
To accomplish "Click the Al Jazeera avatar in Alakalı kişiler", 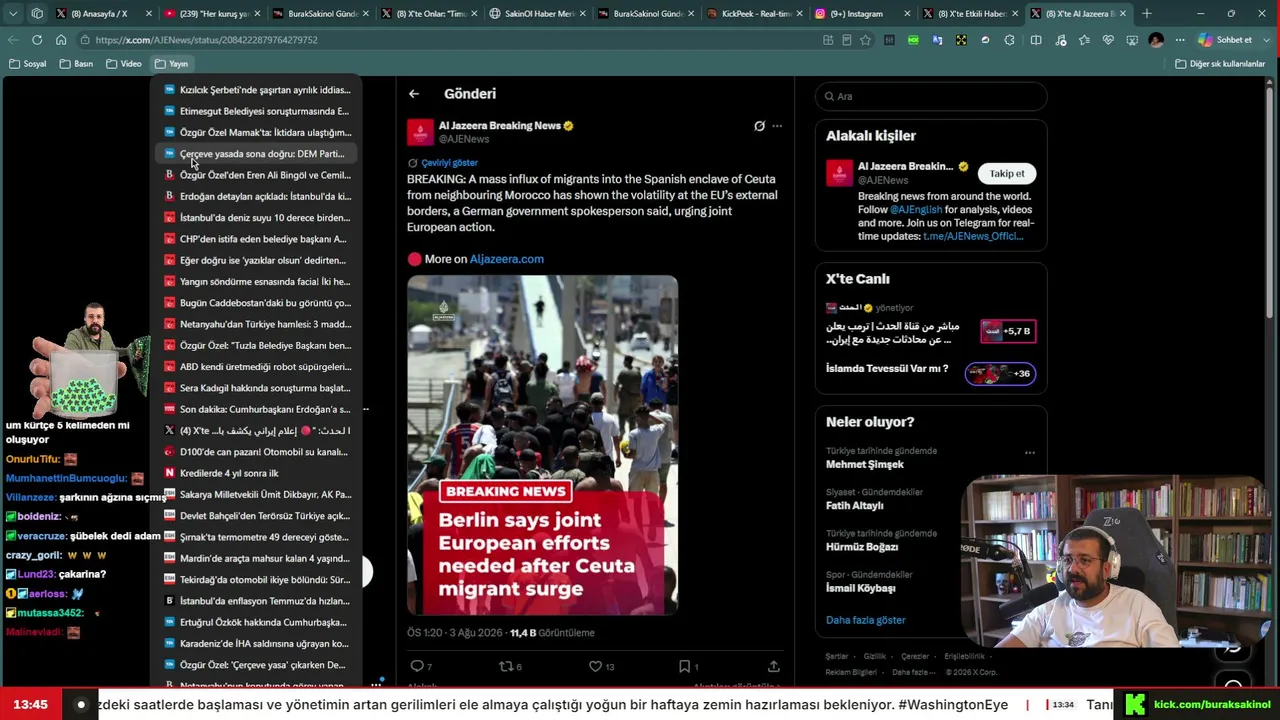I will (839, 173).
